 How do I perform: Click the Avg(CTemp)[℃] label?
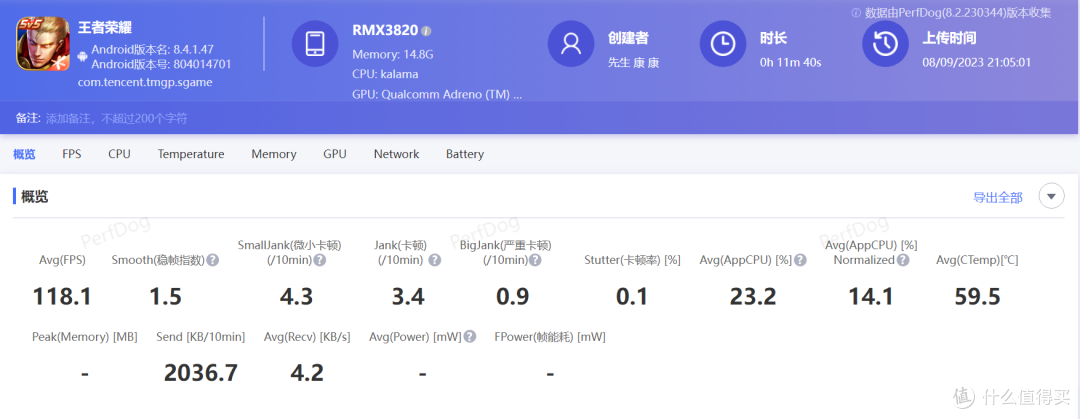click(977, 260)
